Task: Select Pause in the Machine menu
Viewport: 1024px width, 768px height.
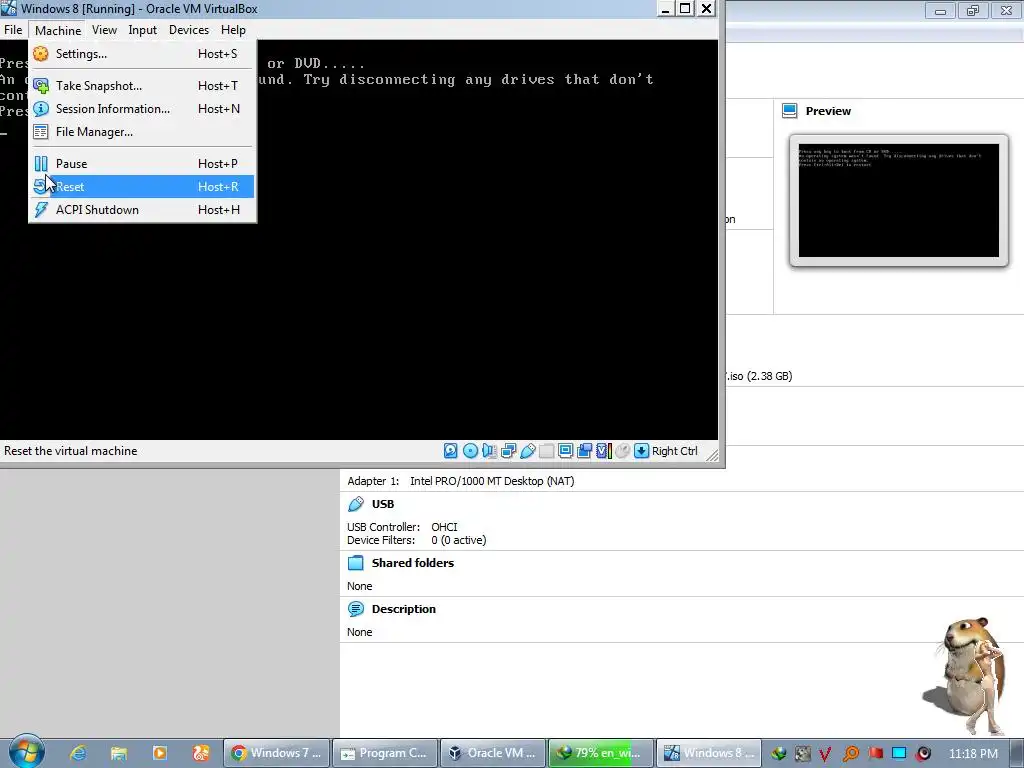Action: click(142, 164)
